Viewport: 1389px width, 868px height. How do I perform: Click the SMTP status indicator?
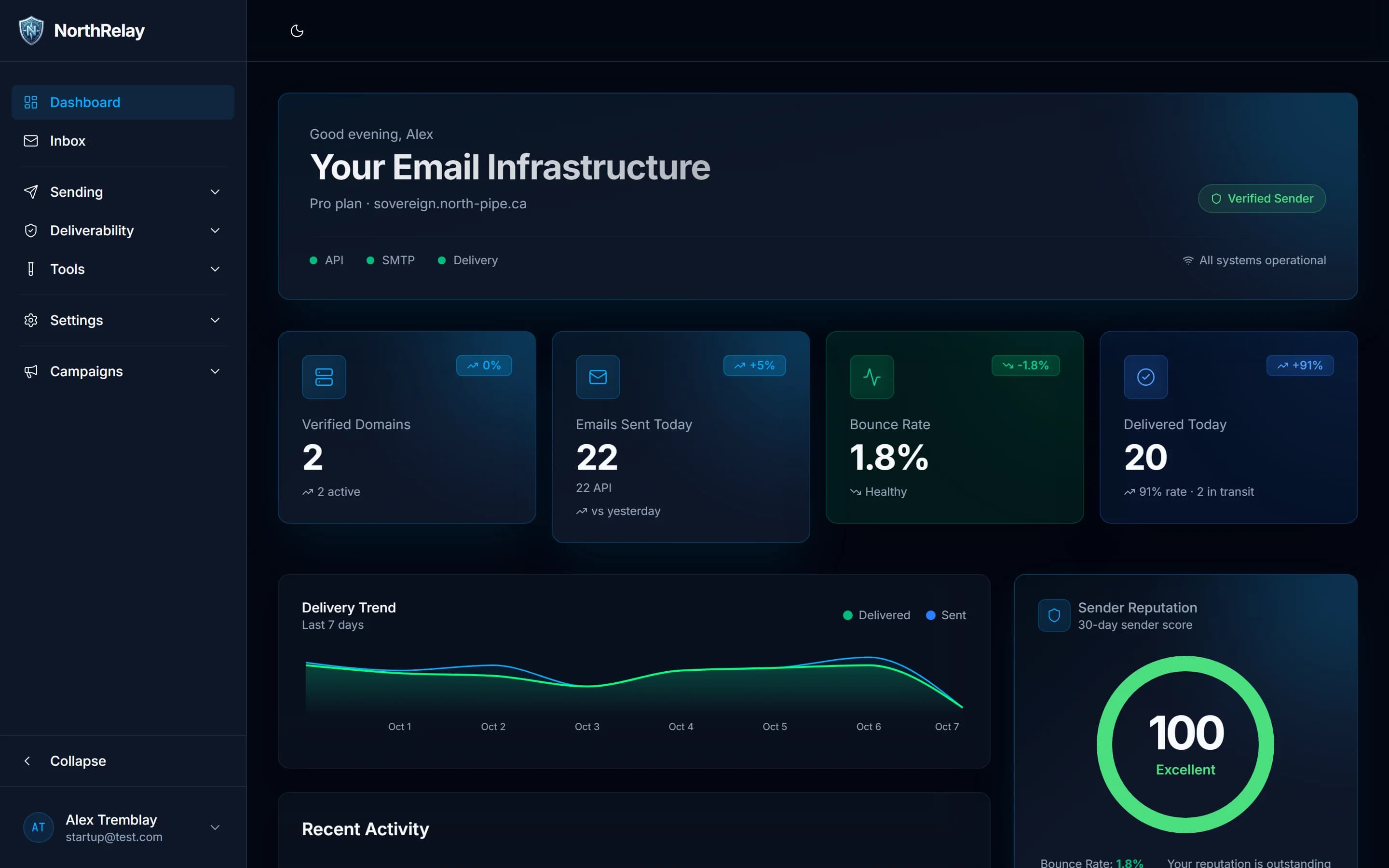tap(390, 260)
